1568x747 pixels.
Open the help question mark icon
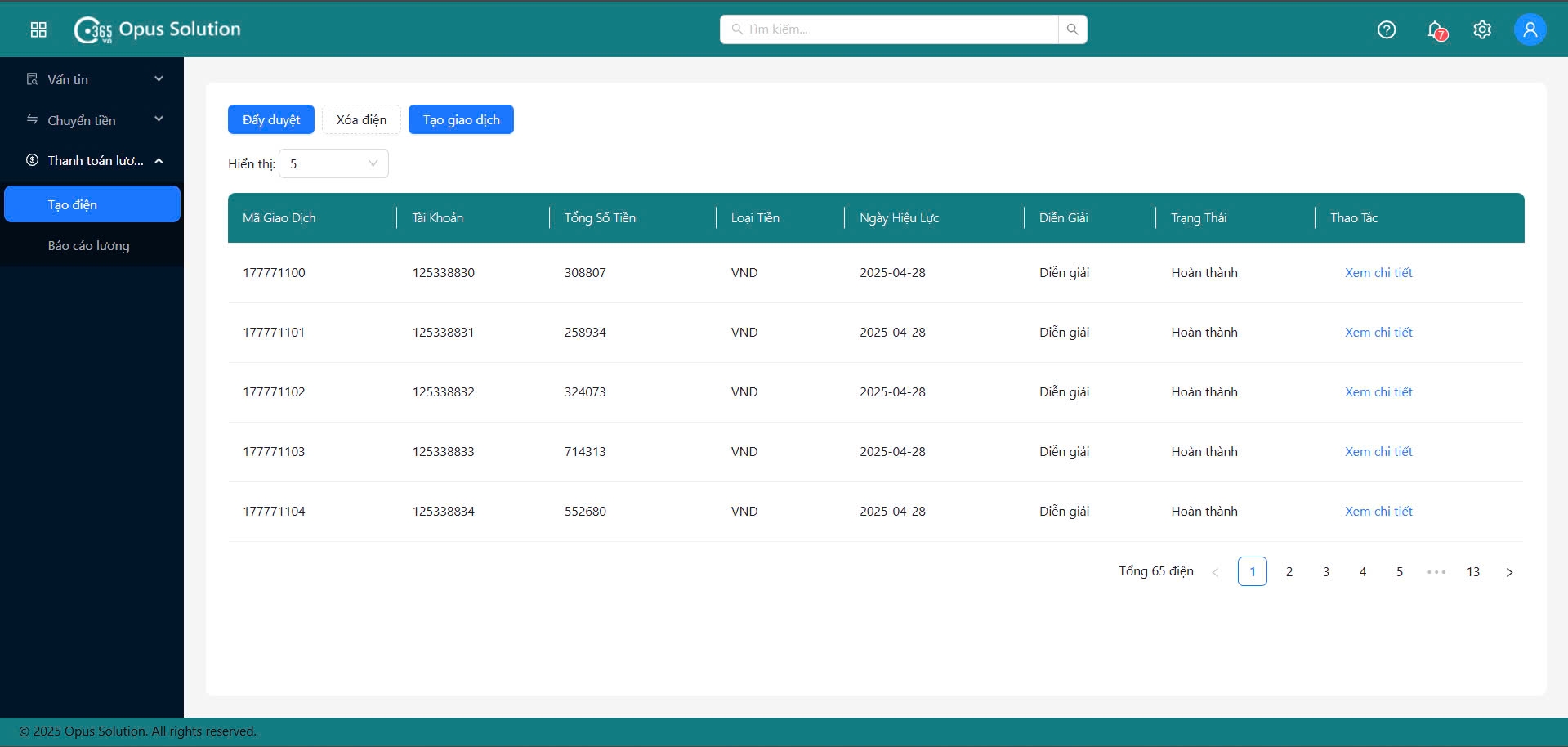(1386, 30)
